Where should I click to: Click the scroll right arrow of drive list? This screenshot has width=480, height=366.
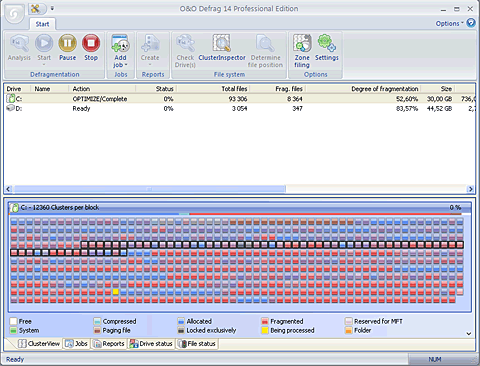coord(470,189)
